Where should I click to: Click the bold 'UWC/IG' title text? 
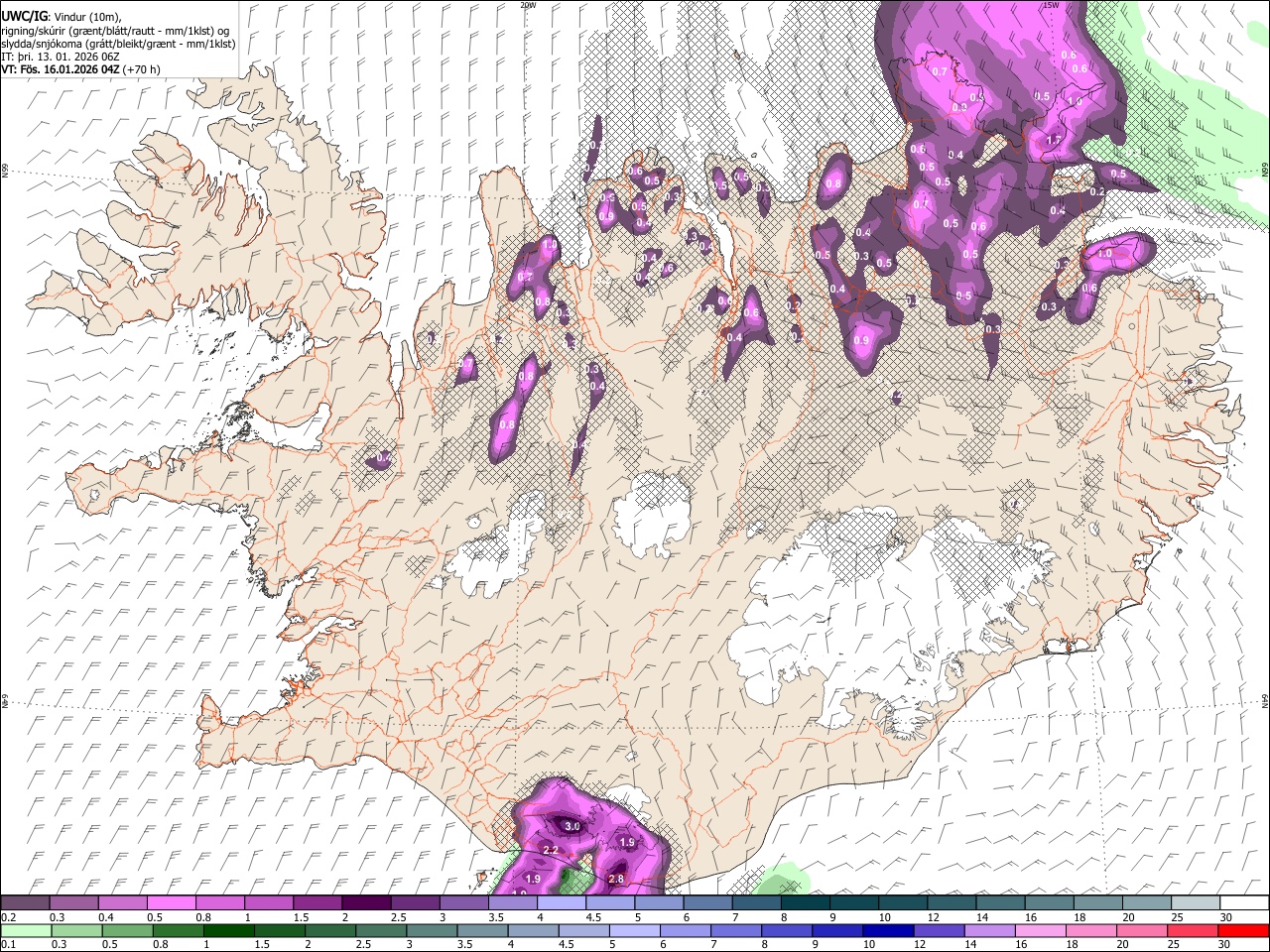tap(24, 17)
